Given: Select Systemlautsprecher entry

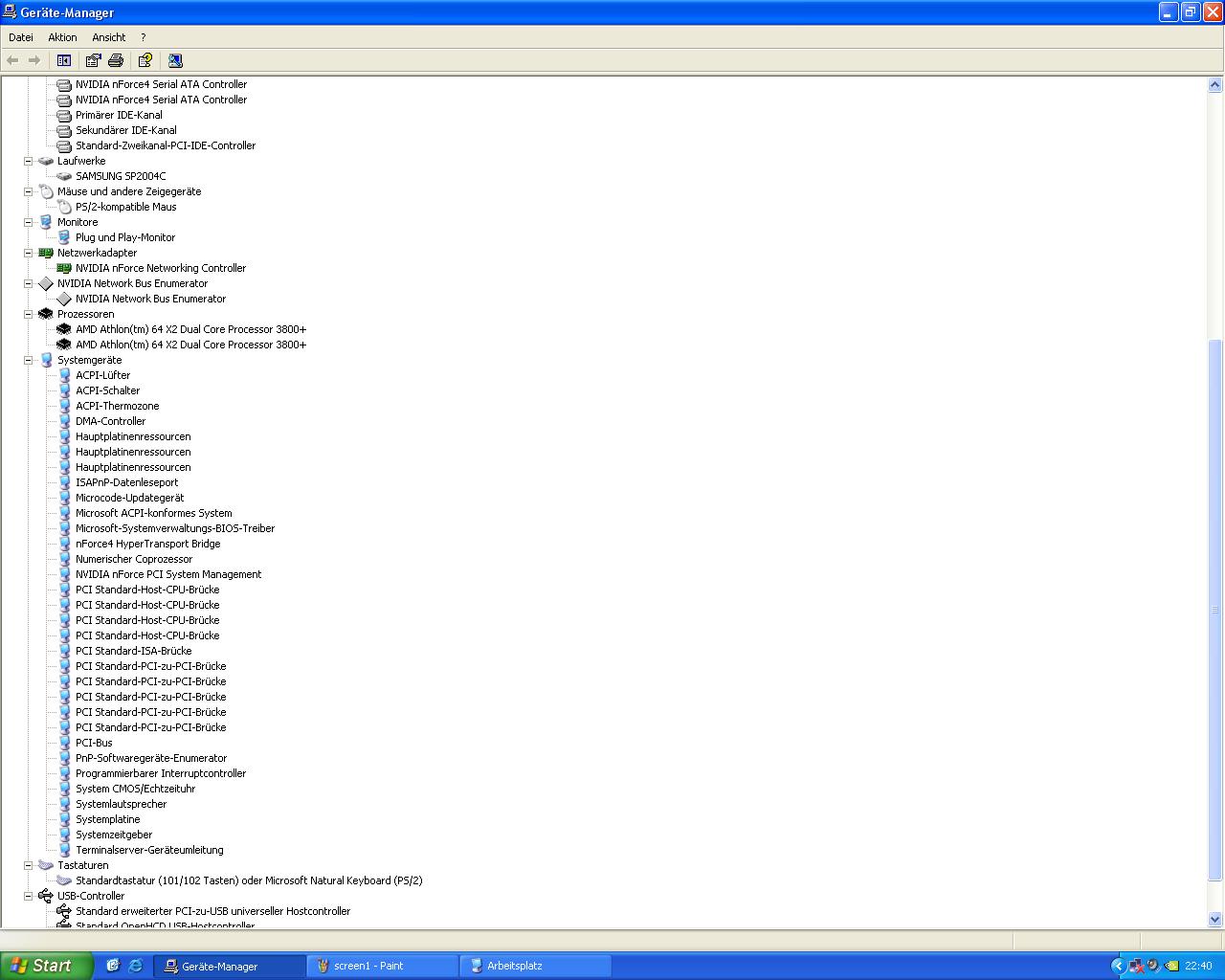Looking at the screenshot, I should [x=121, y=804].
